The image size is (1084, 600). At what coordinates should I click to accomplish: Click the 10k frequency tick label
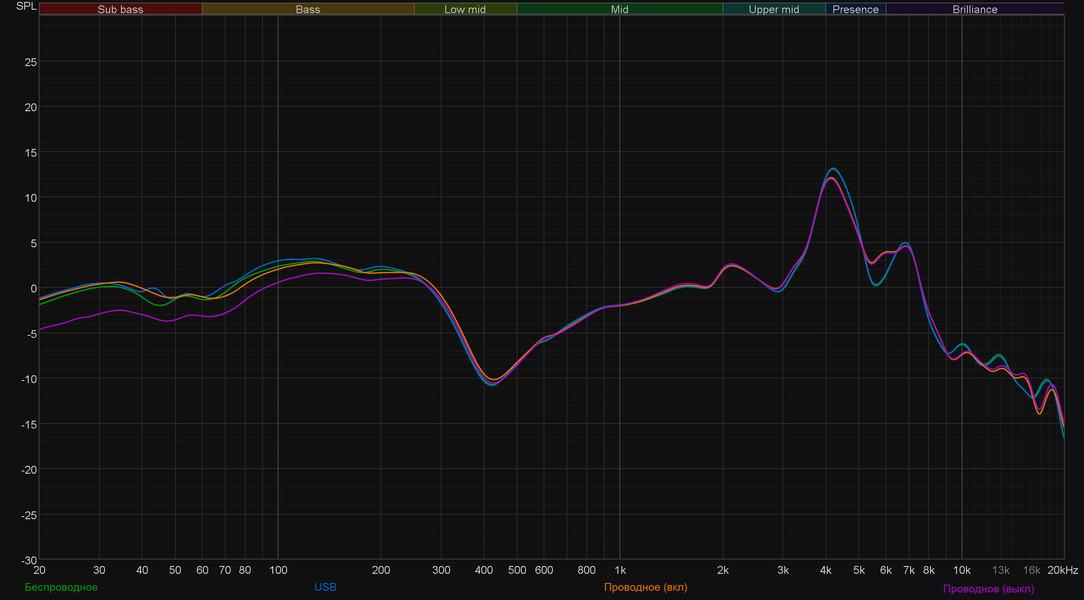coord(962,570)
